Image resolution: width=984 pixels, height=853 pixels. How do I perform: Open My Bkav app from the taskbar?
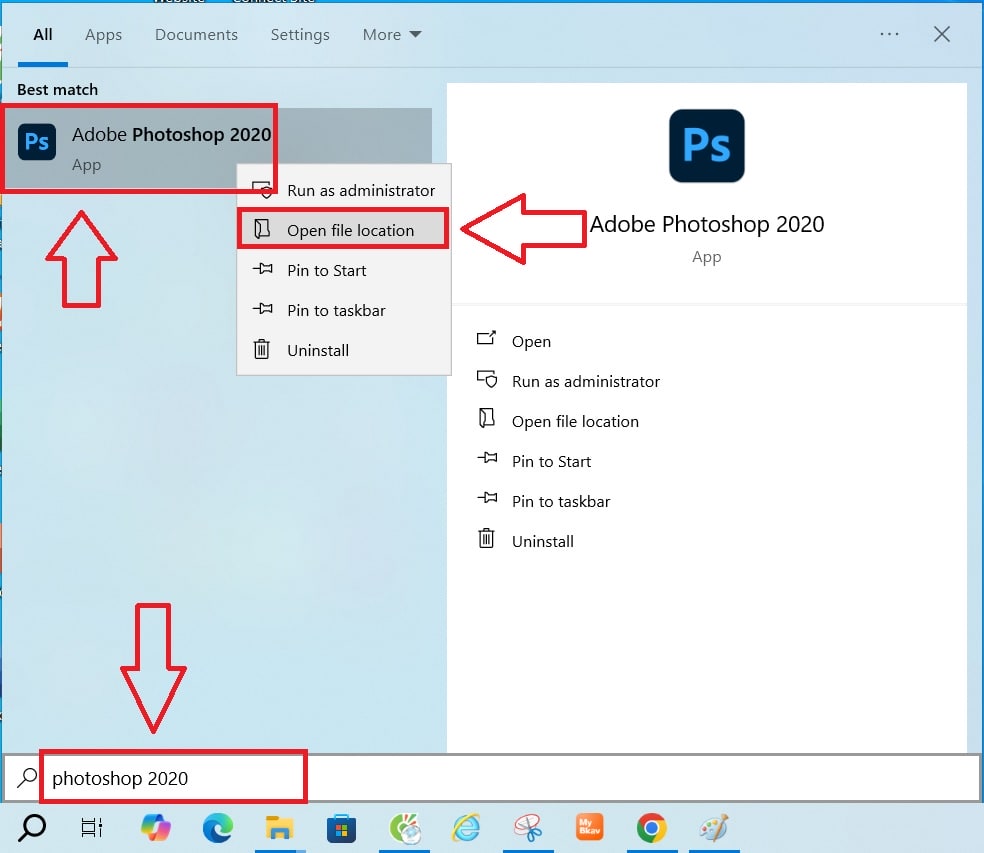click(x=589, y=827)
